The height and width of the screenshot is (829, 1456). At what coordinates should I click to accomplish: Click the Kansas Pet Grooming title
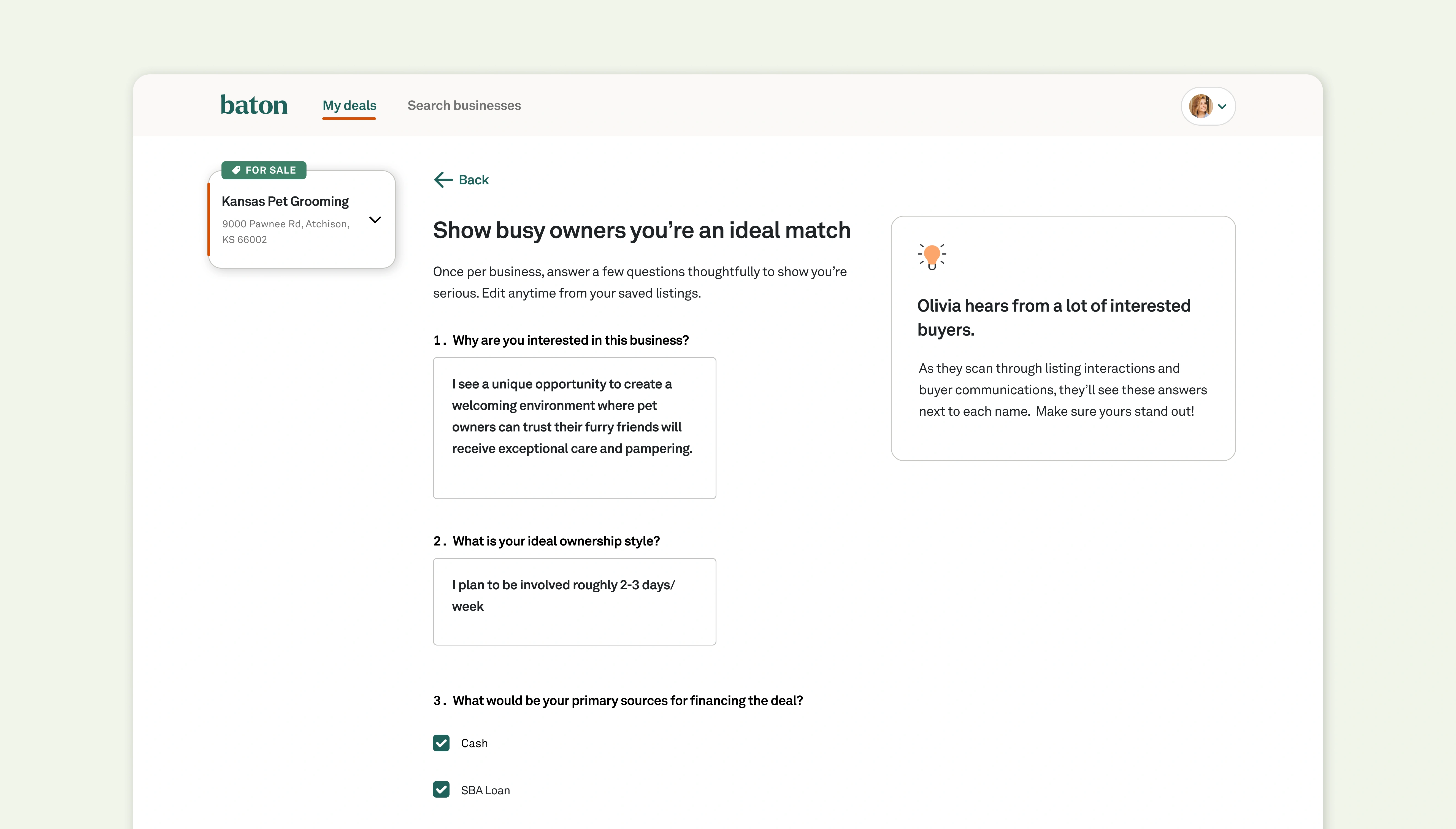coord(285,202)
